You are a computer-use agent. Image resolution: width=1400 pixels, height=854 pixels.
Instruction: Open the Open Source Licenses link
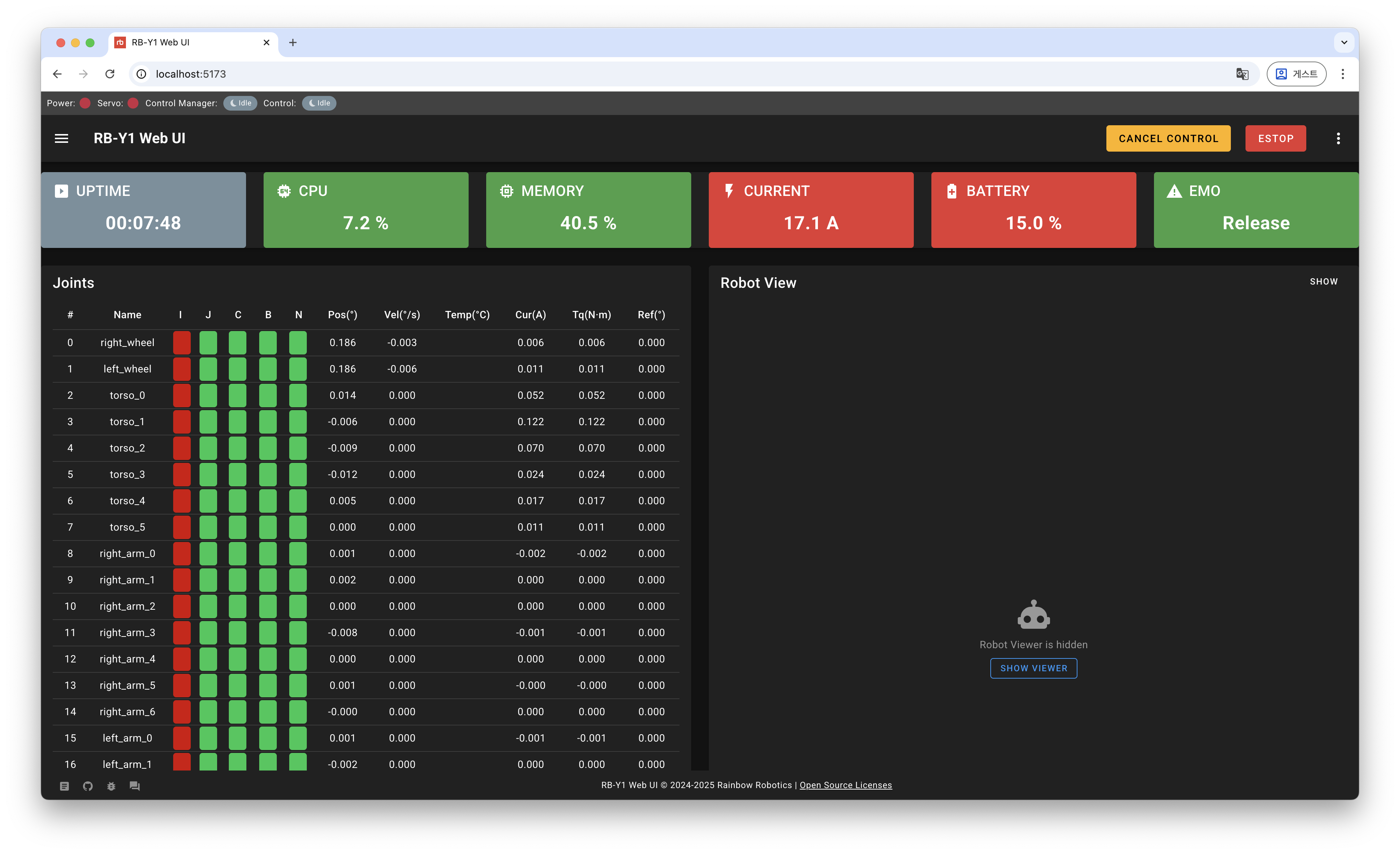[x=845, y=785]
